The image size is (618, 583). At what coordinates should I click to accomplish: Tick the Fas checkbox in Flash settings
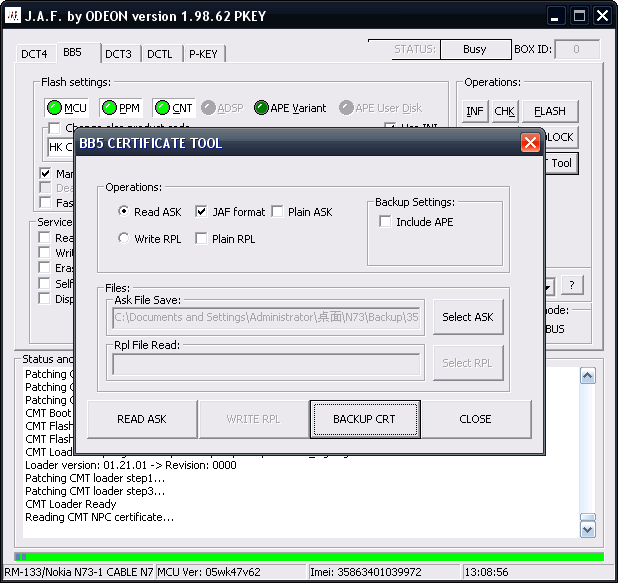[x=45, y=202]
